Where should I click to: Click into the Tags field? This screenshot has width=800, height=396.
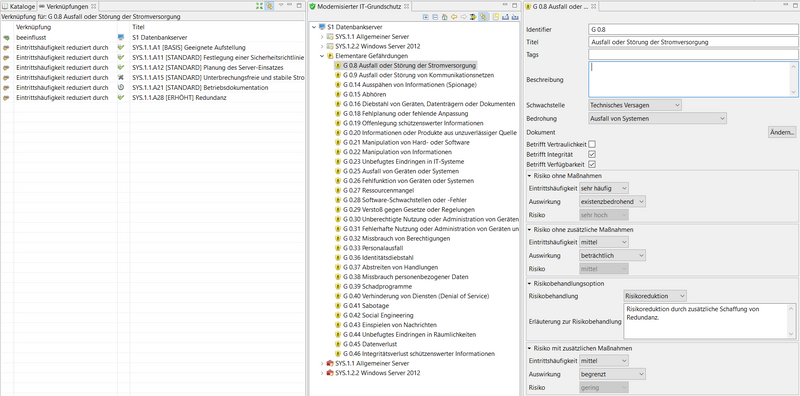point(693,54)
